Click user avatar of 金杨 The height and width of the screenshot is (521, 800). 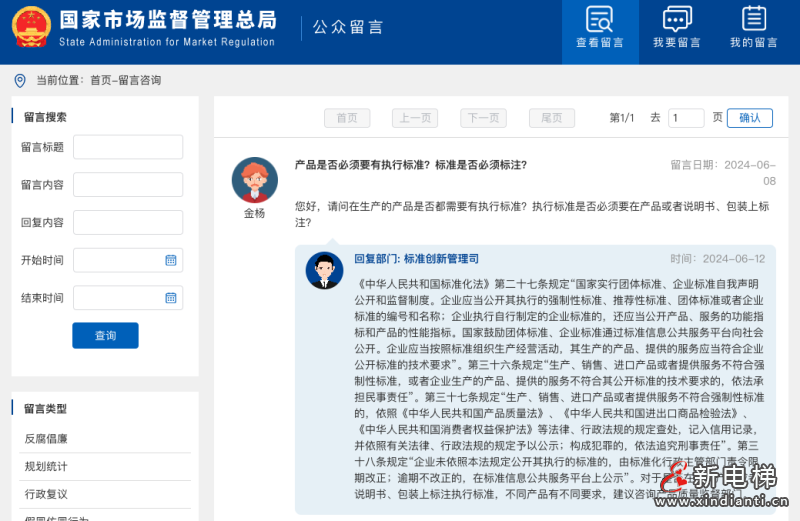(254, 180)
